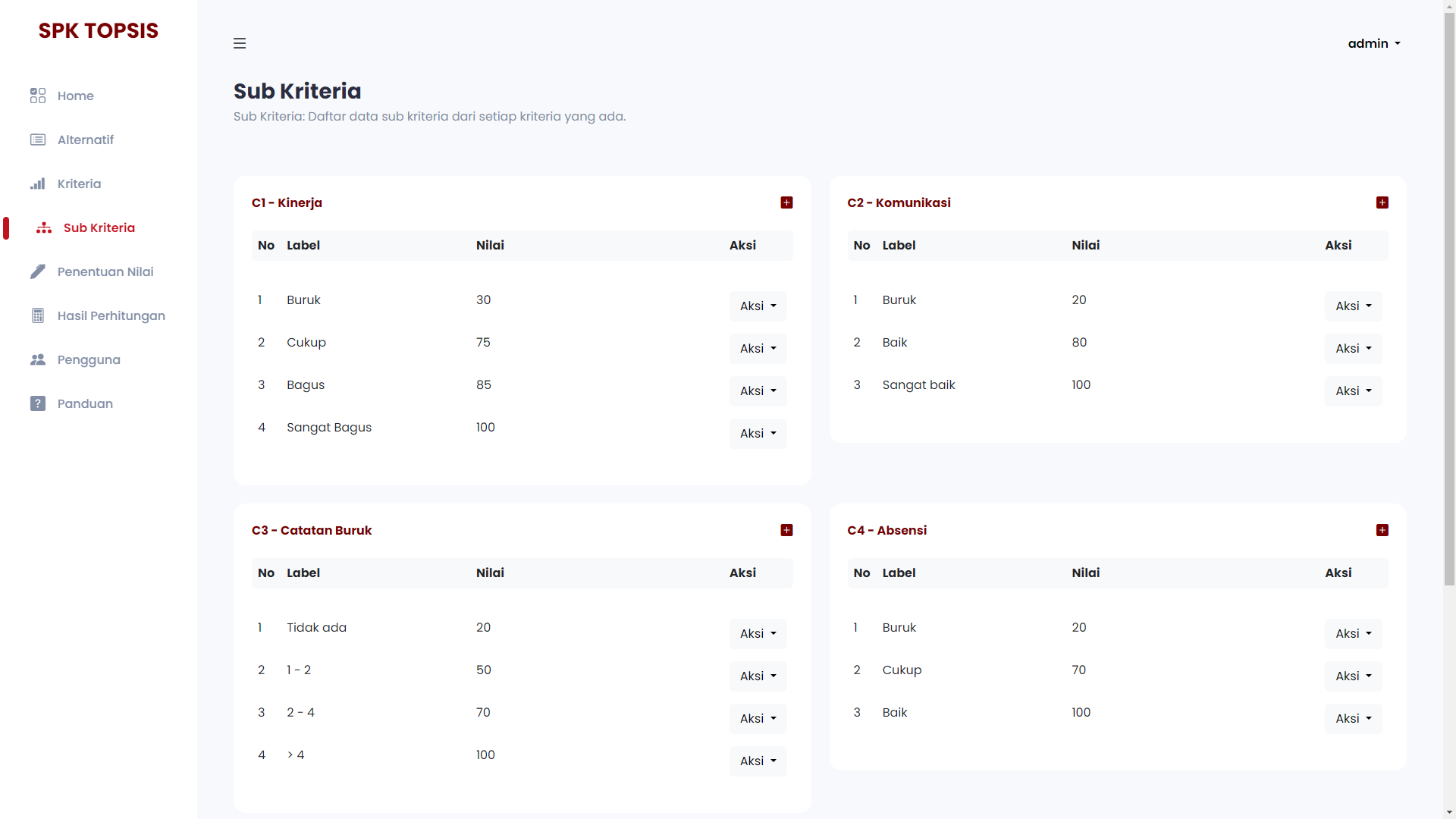Click the Sangat Bagus label in Kinerja table
Viewport: 1456px width, 819px height.
click(329, 428)
